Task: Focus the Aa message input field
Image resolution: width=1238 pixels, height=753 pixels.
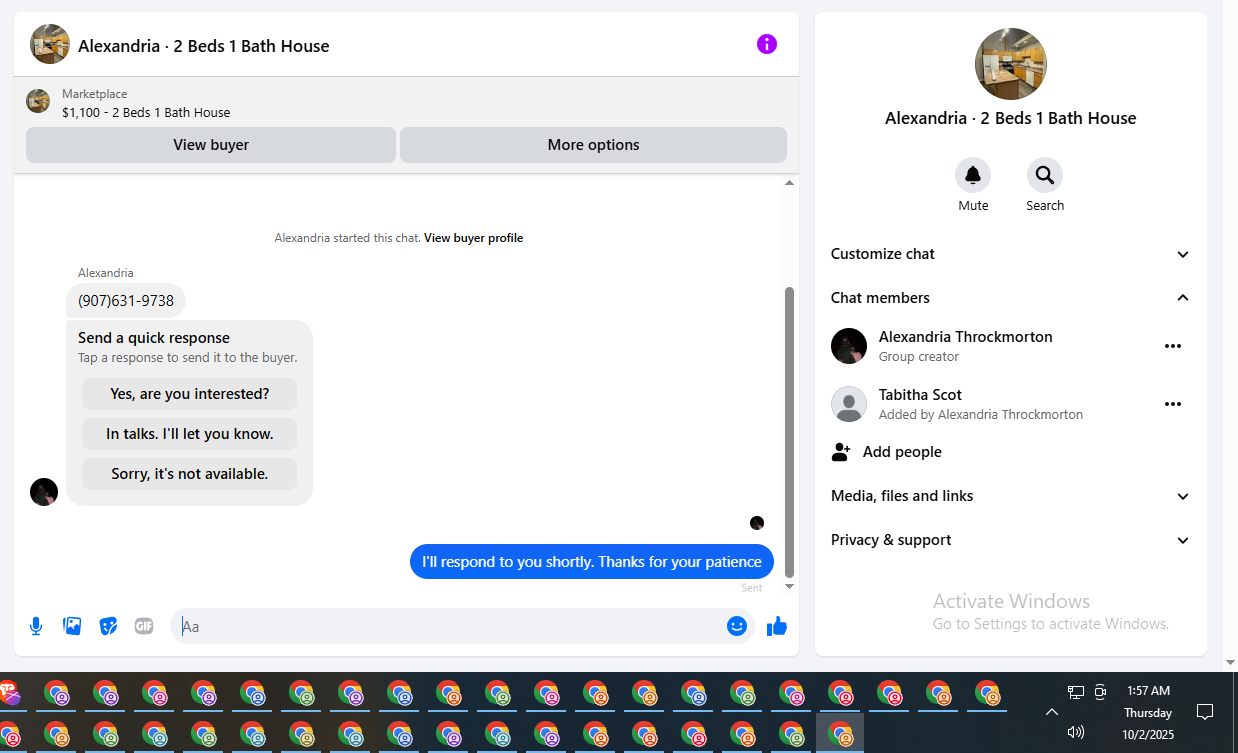Action: click(450, 626)
